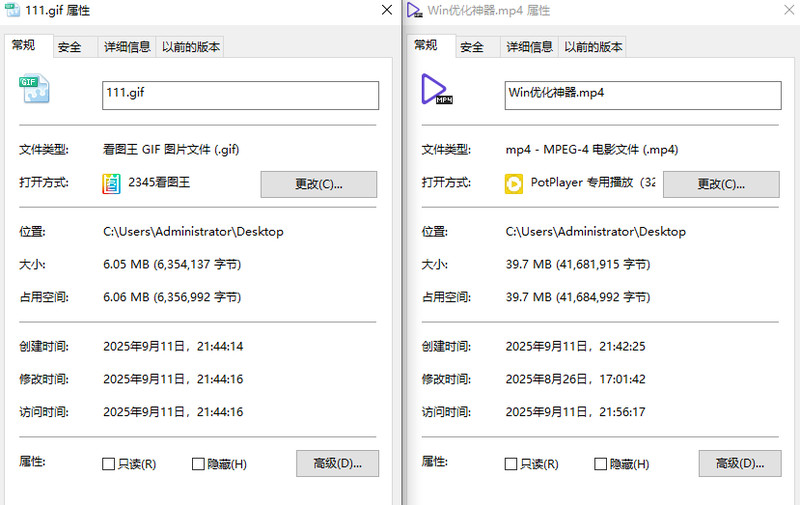
Task: Click Win优化神器.mp4 属性 window title text
Action: (x=489, y=10)
